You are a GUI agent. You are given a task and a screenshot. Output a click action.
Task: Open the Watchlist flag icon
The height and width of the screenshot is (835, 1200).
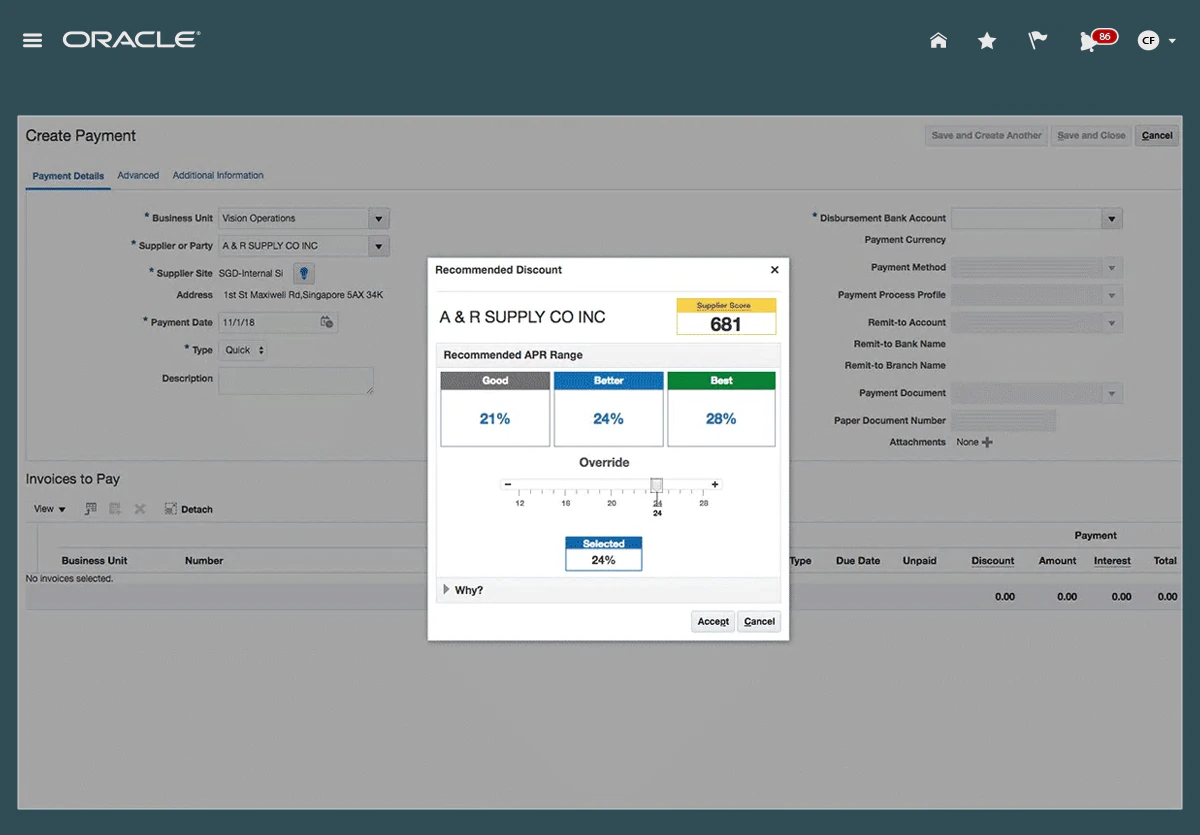pos(1038,41)
